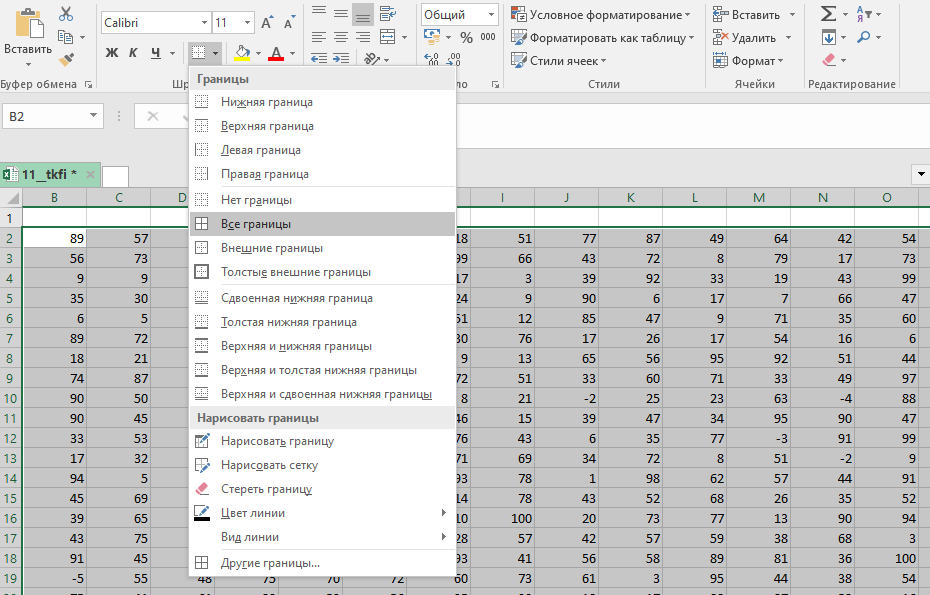Click the Find and Select magnifier icon
Image resolution: width=930 pixels, height=595 pixels.
pyautogui.click(x=863, y=38)
